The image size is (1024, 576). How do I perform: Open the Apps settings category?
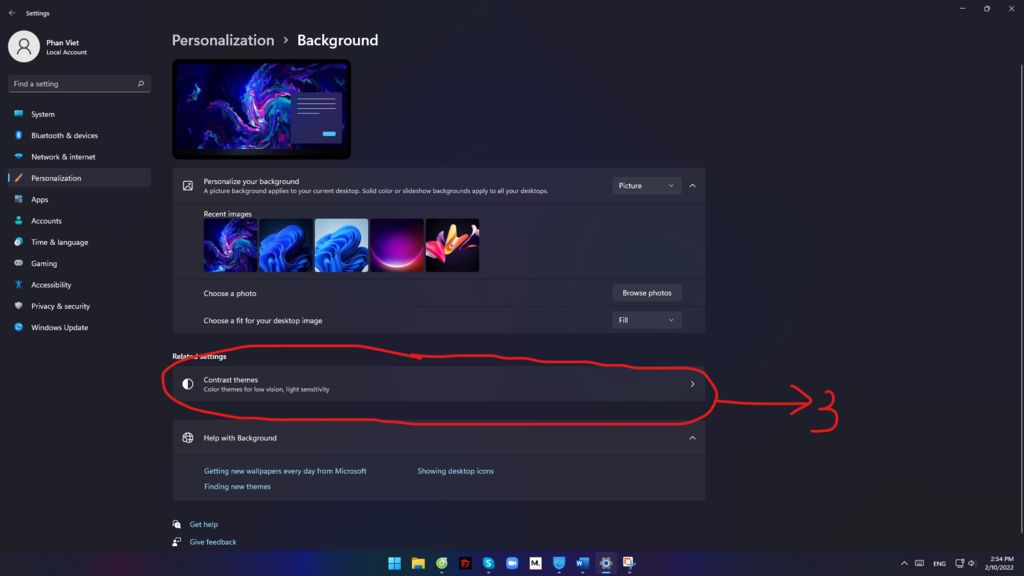point(79,199)
